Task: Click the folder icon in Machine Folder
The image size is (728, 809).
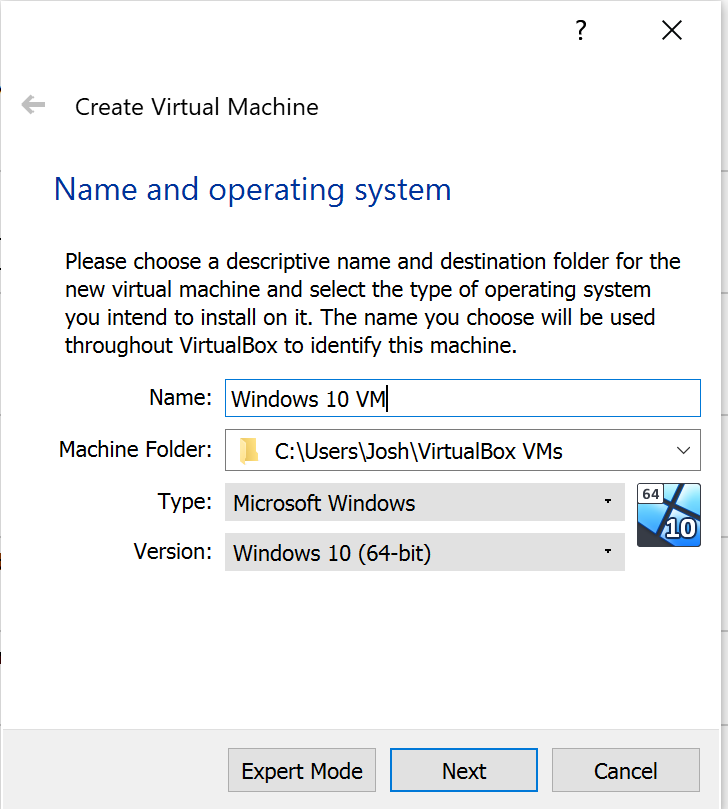Action: (250, 450)
